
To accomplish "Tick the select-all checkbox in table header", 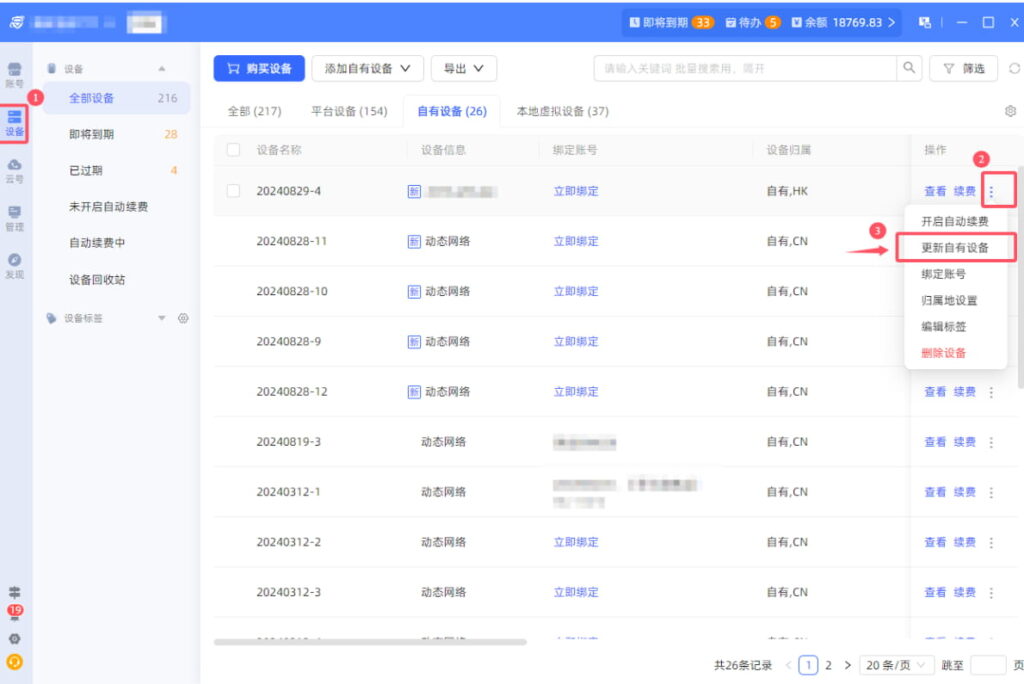I will (x=233, y=150).
